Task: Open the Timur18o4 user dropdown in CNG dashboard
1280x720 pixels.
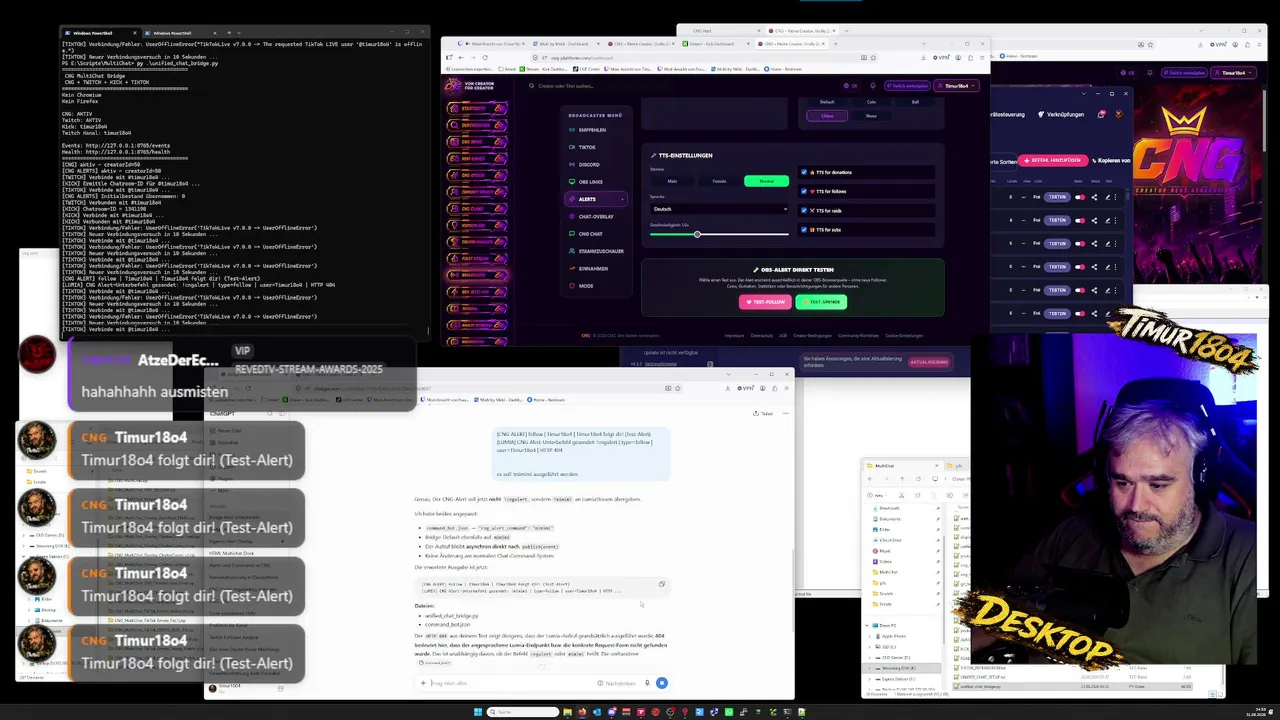Action: 958,86
